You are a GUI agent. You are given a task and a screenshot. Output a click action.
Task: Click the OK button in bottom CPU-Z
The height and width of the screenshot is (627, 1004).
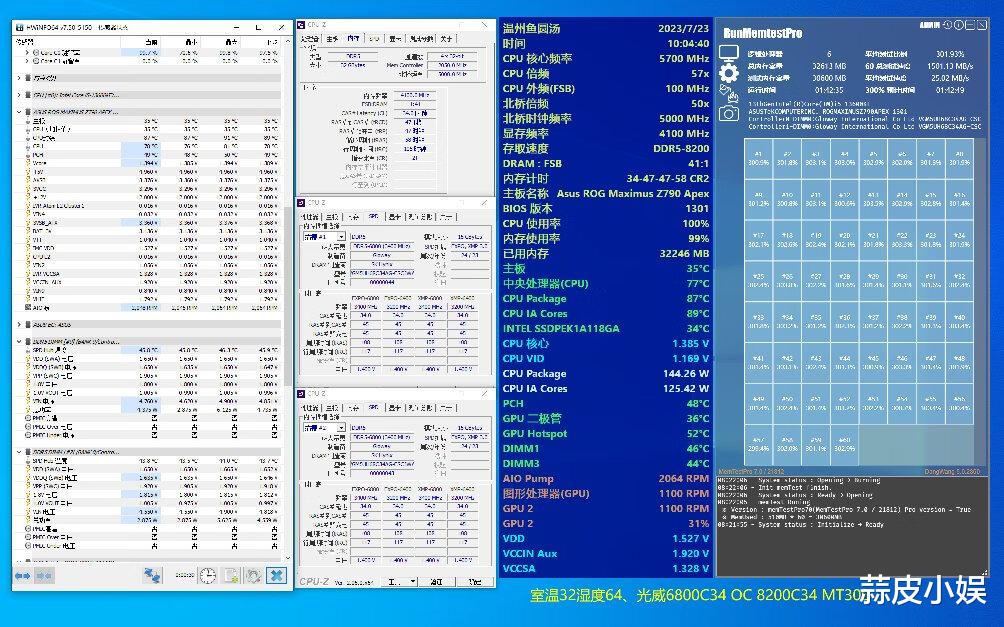pyautogui.click(x=475, y=582)
